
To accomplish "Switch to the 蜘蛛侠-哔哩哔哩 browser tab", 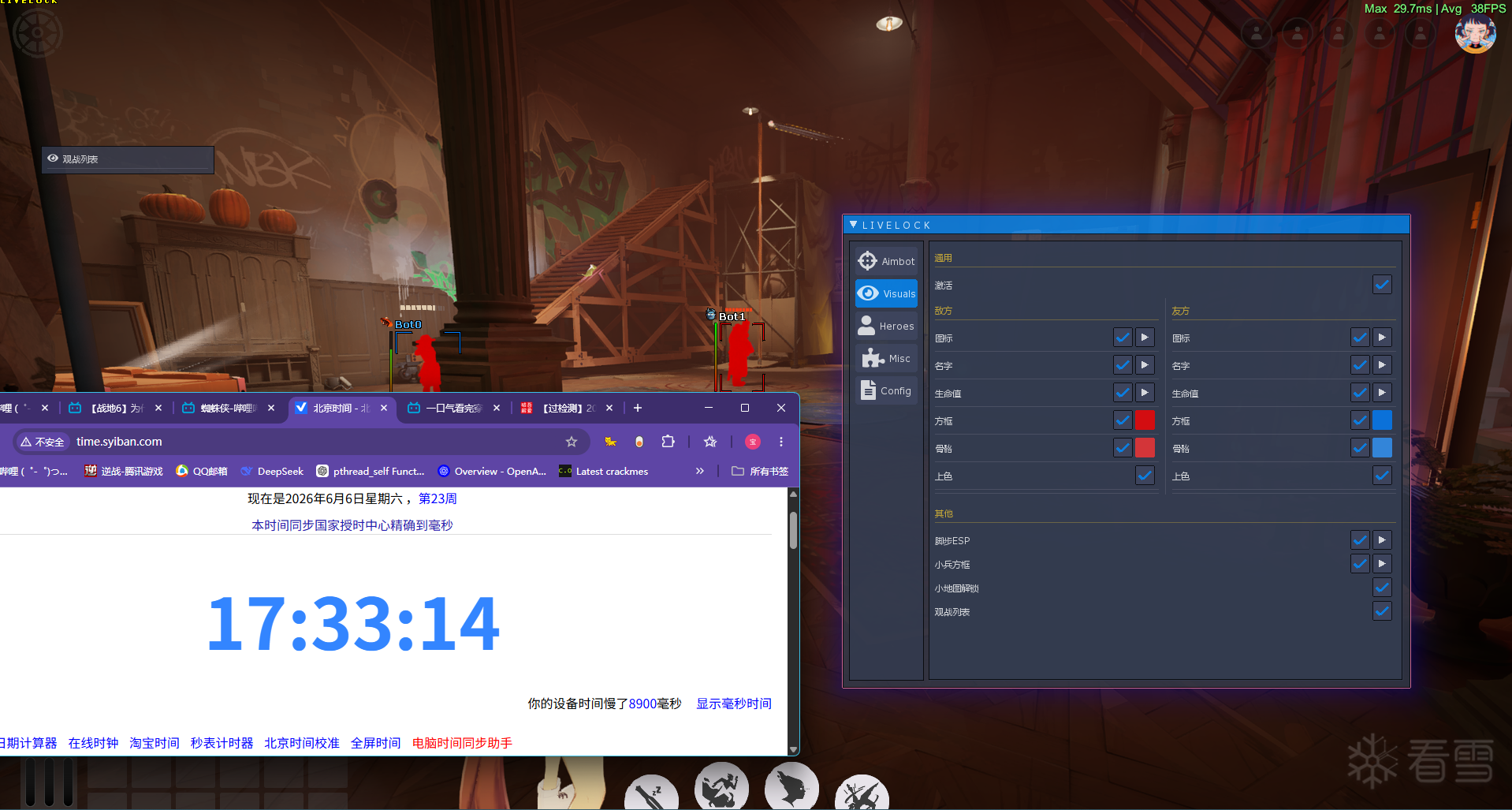I will point(228,408).
